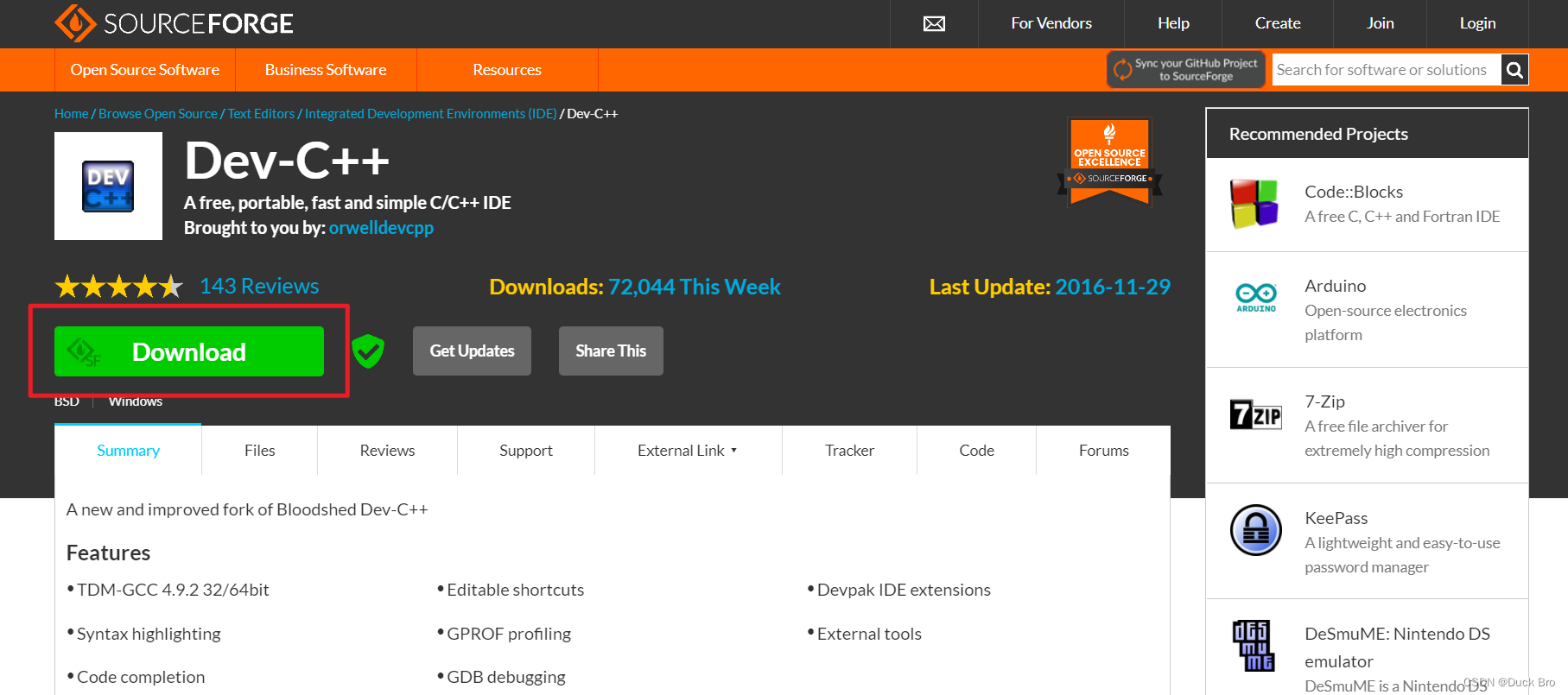
Task: Go to the Home breadcrumb link
Action: point(71,114)
